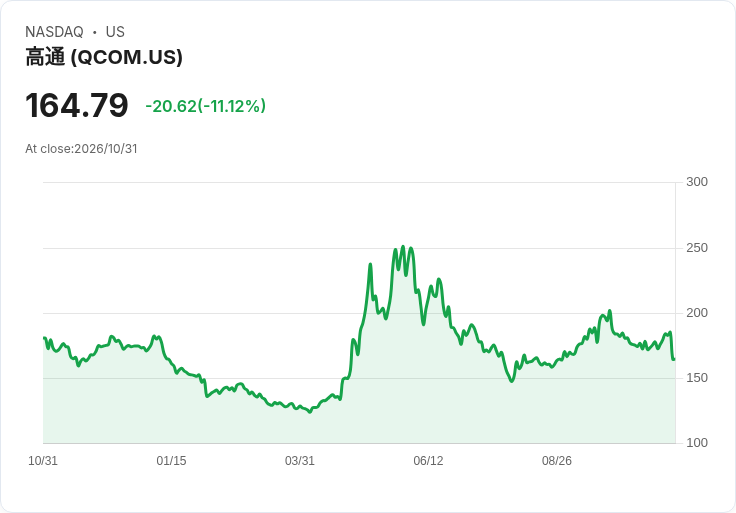Select the 06/12 date label on x-axis
Screen dimensions: 736x513
428,461
